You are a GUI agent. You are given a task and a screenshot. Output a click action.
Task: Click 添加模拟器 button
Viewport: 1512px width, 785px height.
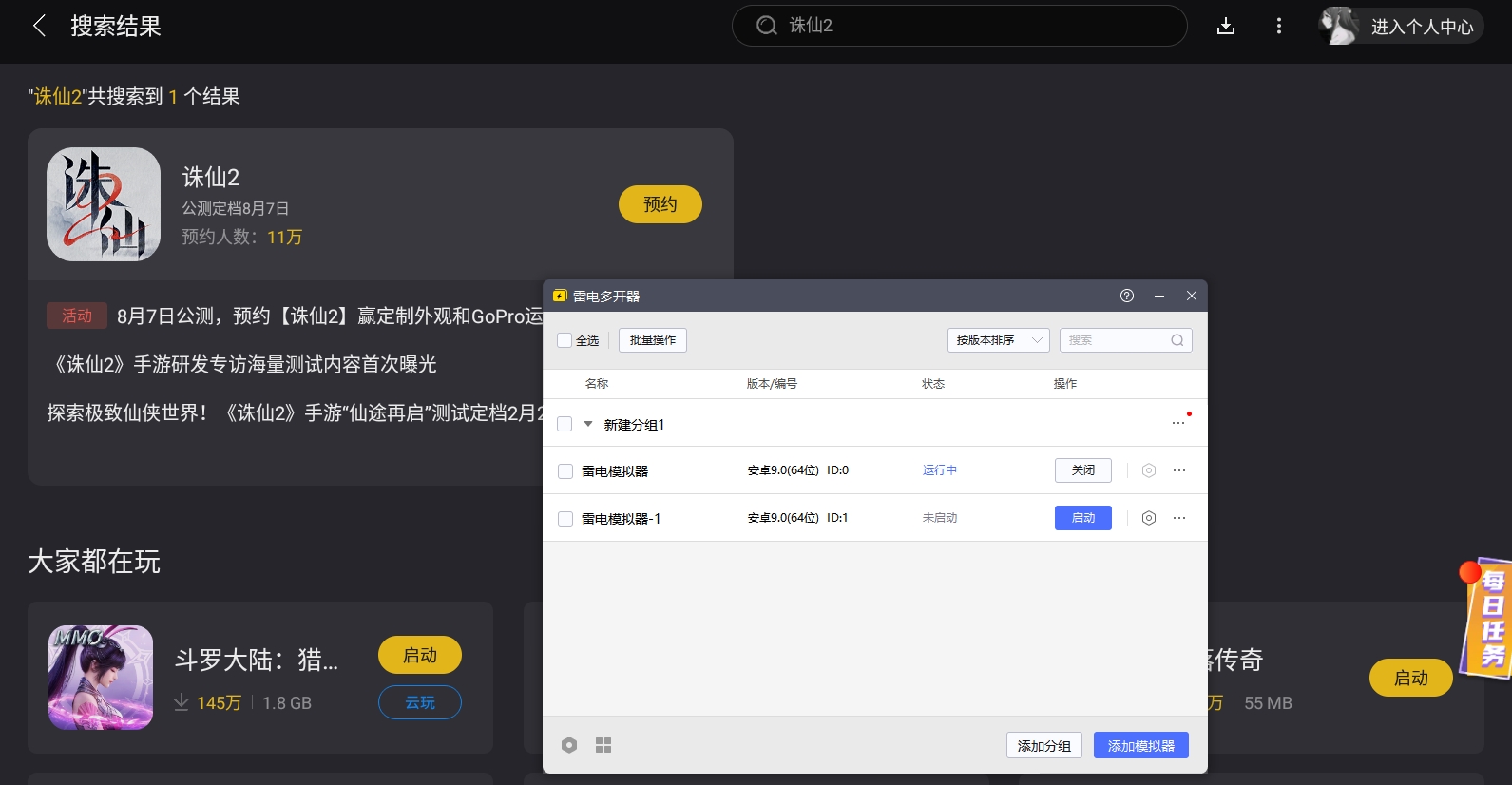pyautogui.click(x=1140, y=746)
